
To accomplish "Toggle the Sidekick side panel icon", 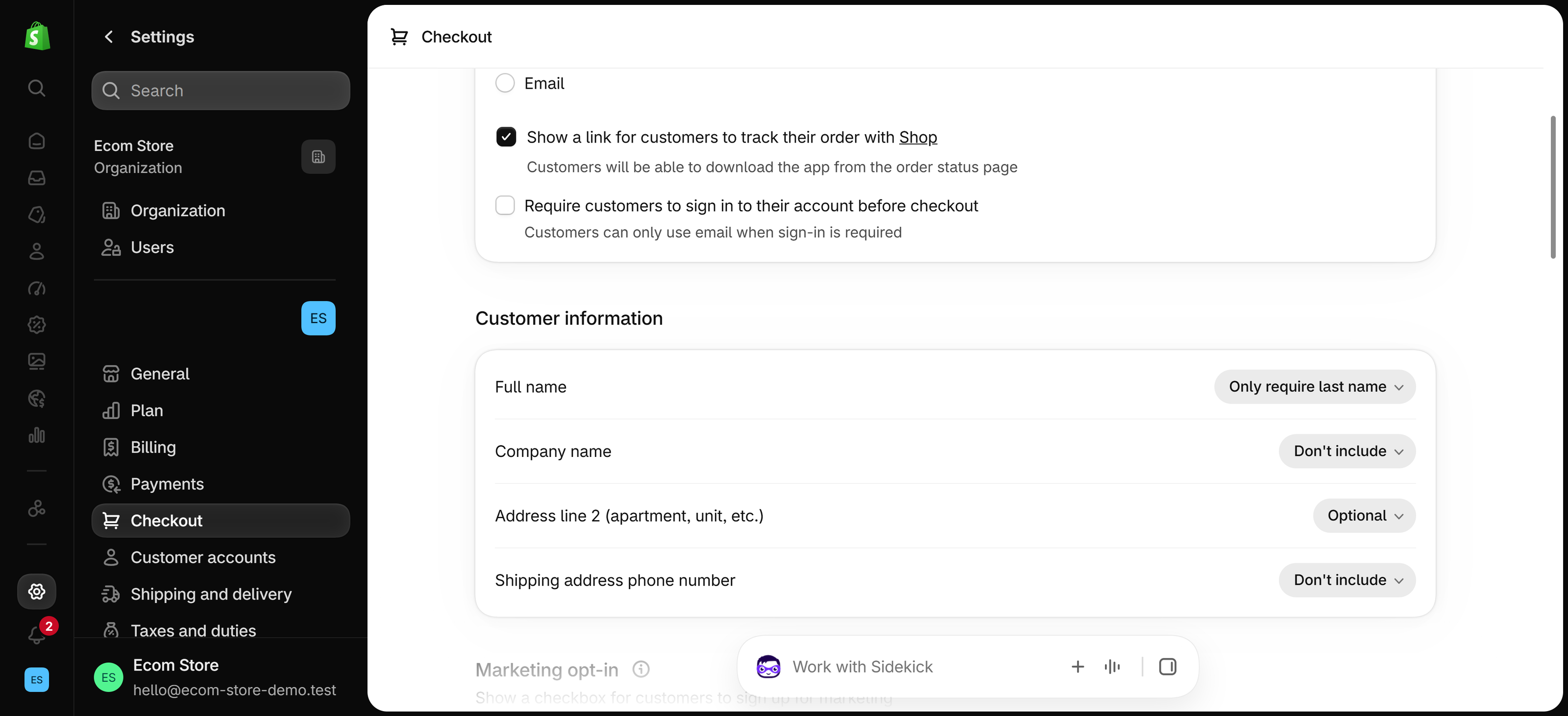I will [1168, 667].
